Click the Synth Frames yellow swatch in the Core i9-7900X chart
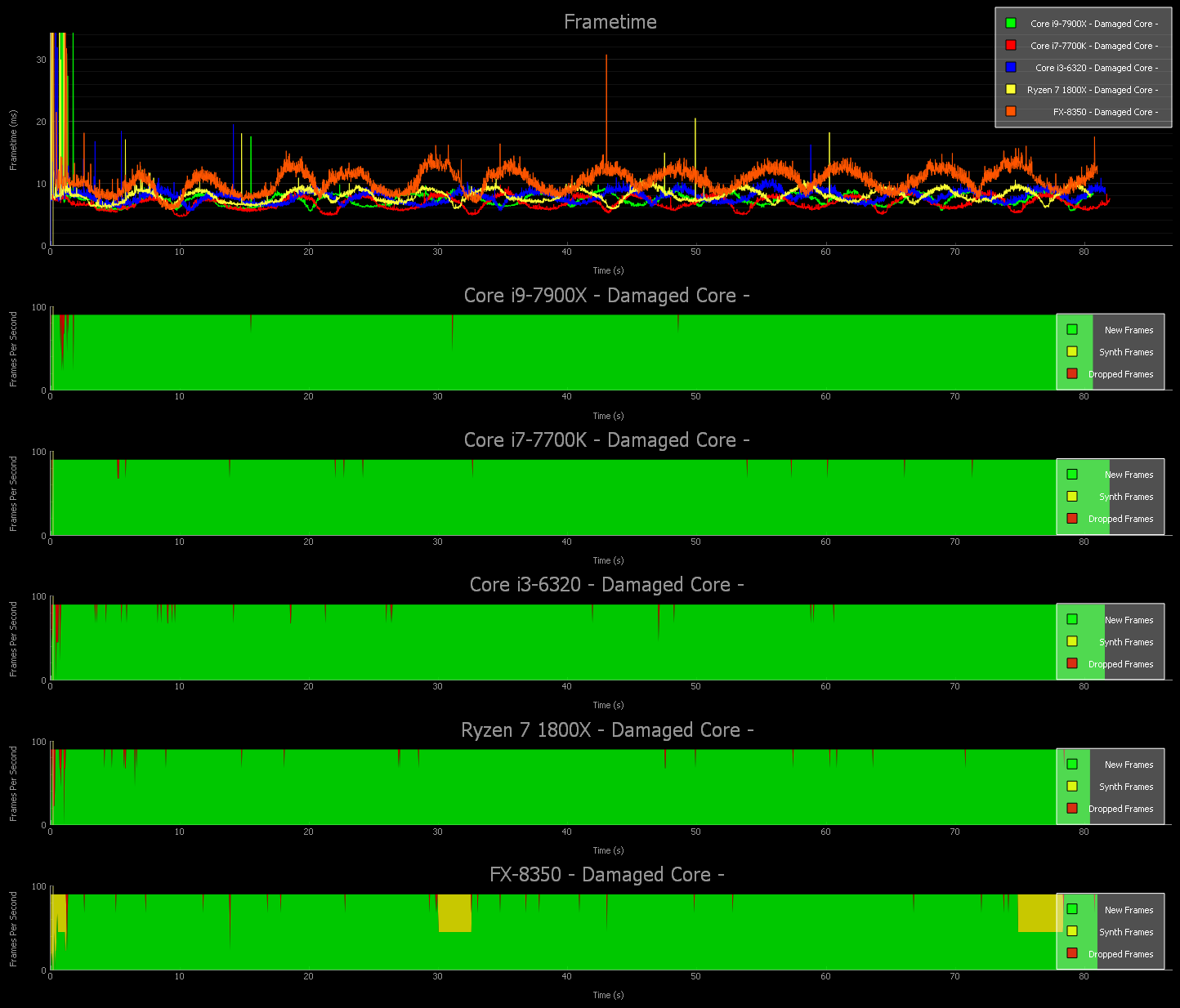Screen dimensions: 1180x1008 click(x=1072, y=352)
